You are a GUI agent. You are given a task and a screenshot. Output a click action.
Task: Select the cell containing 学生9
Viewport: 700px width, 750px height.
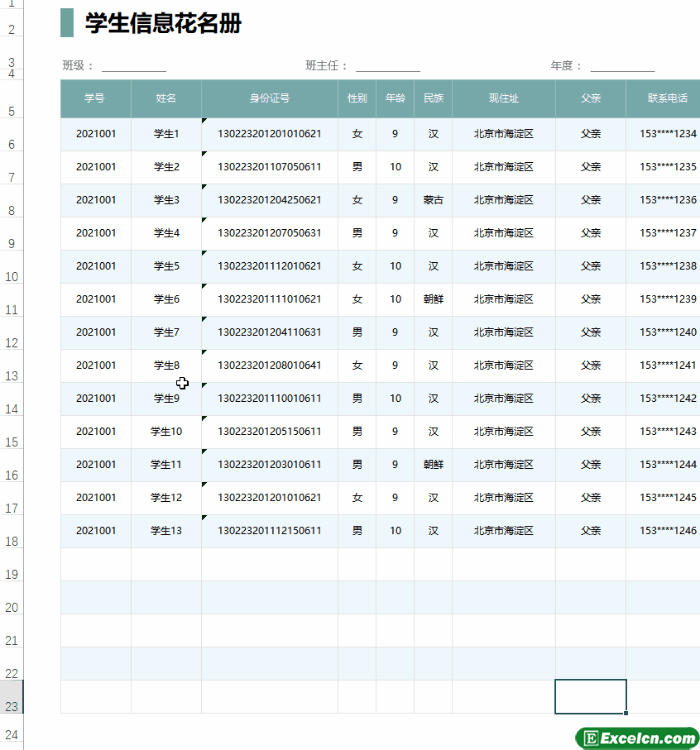click(x=166, y=398)
